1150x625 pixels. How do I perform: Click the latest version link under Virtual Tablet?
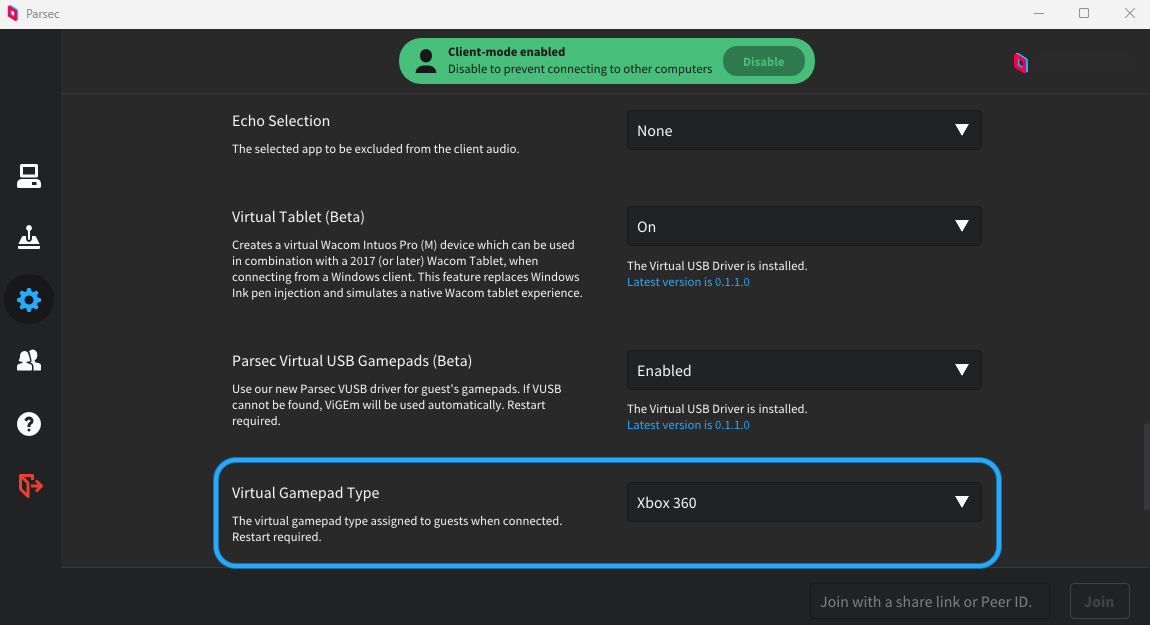pos(688,282)
